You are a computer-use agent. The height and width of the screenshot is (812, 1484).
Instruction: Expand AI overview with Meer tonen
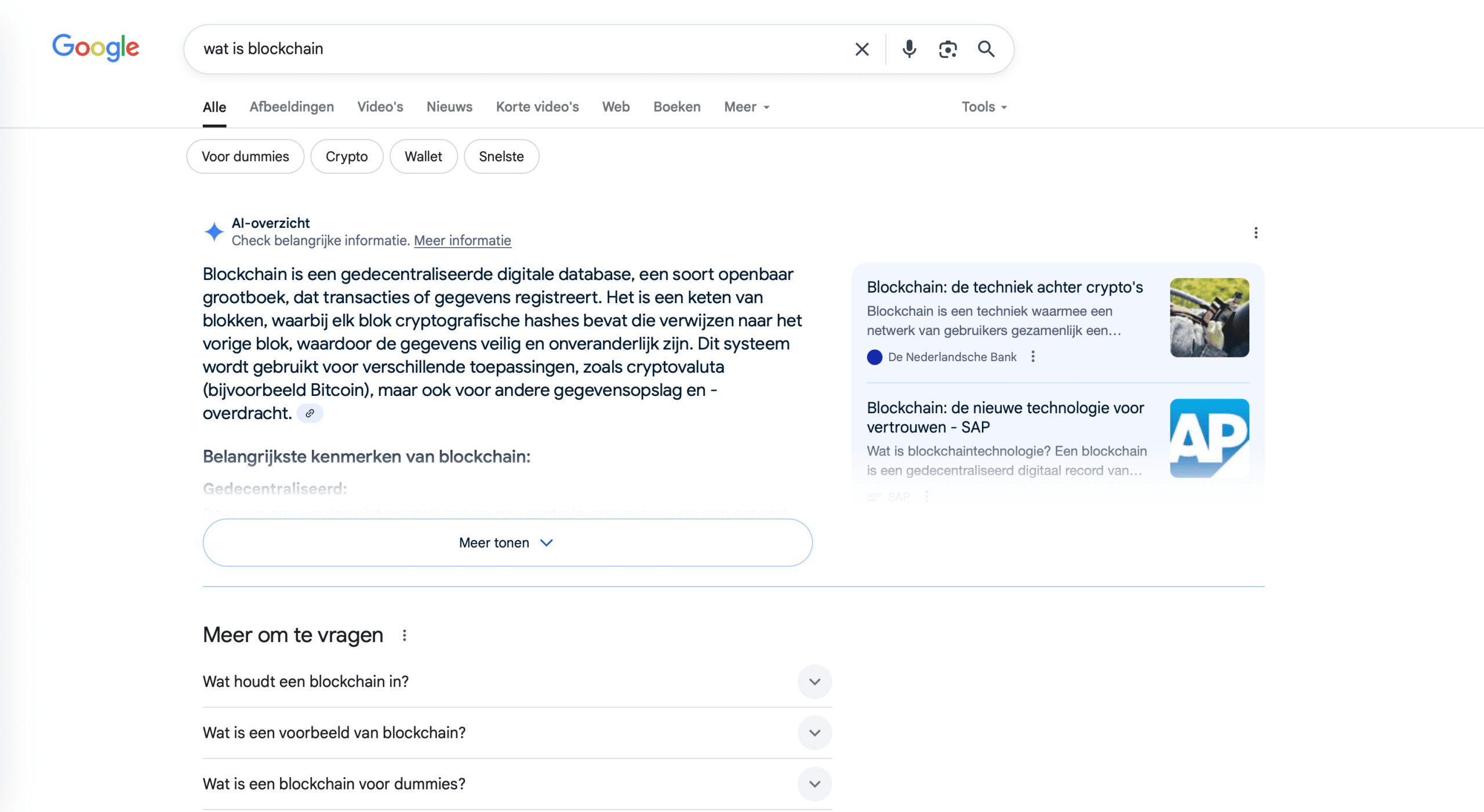pos(507,542)
